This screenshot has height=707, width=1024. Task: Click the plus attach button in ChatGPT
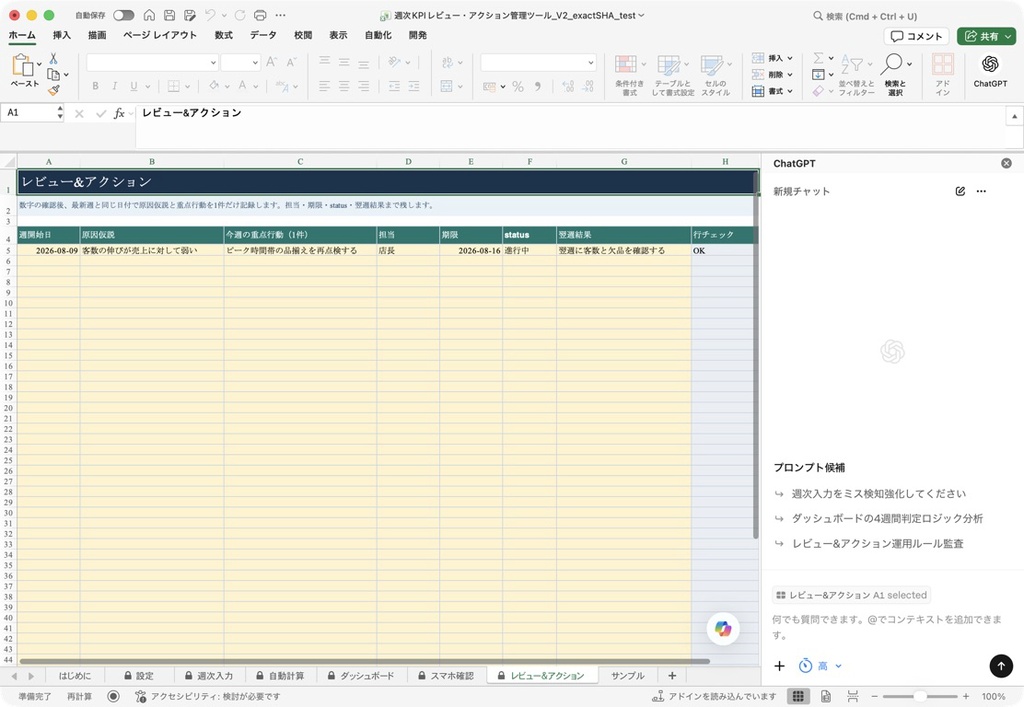coord(779,666)
